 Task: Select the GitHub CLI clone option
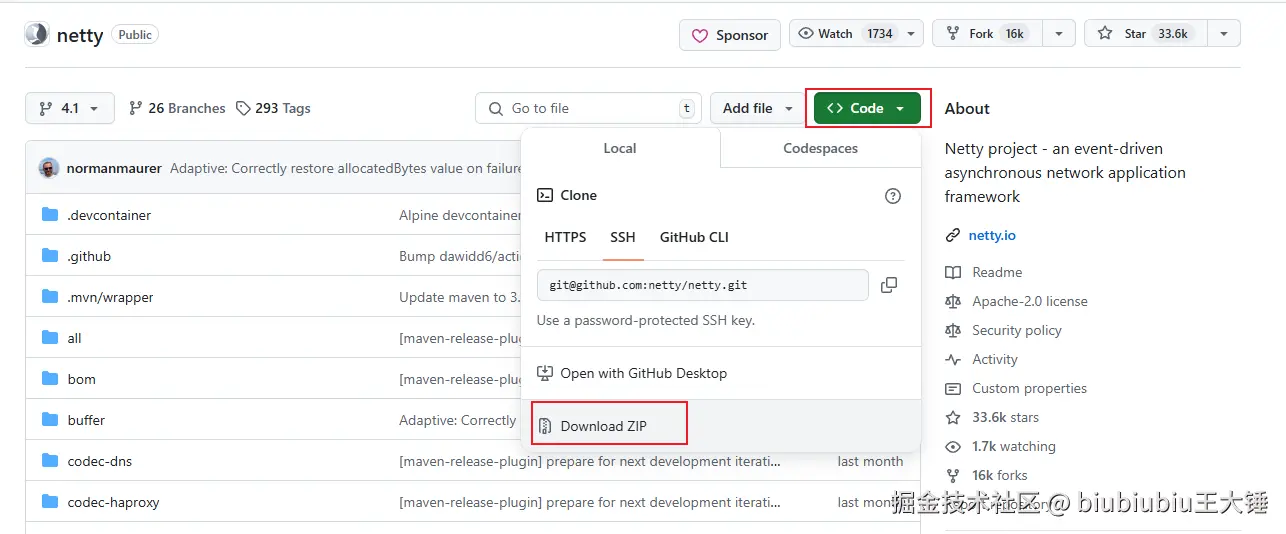point(694,237)
